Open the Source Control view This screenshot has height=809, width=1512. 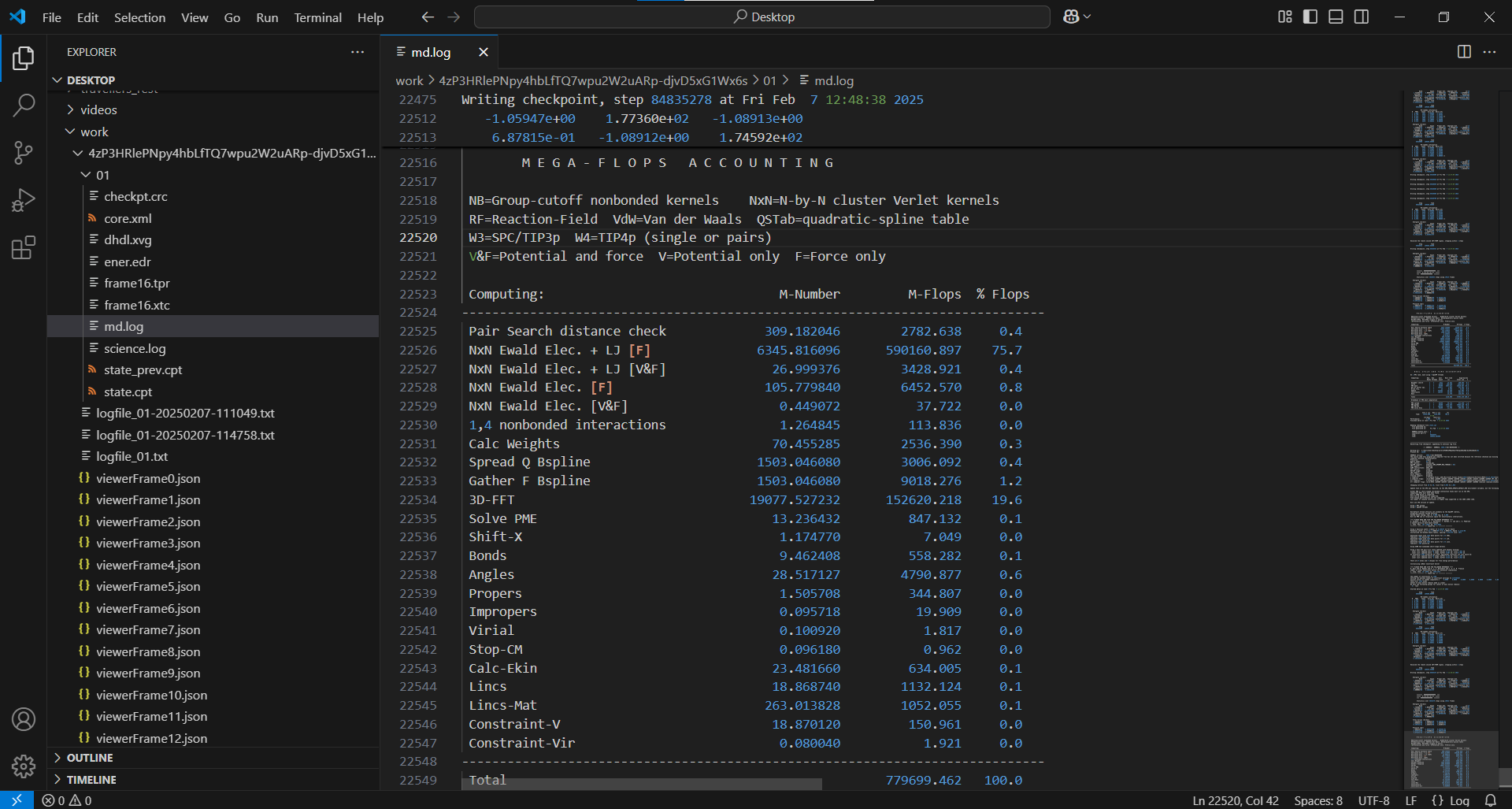pyautogui.click(x=24, y=153)
